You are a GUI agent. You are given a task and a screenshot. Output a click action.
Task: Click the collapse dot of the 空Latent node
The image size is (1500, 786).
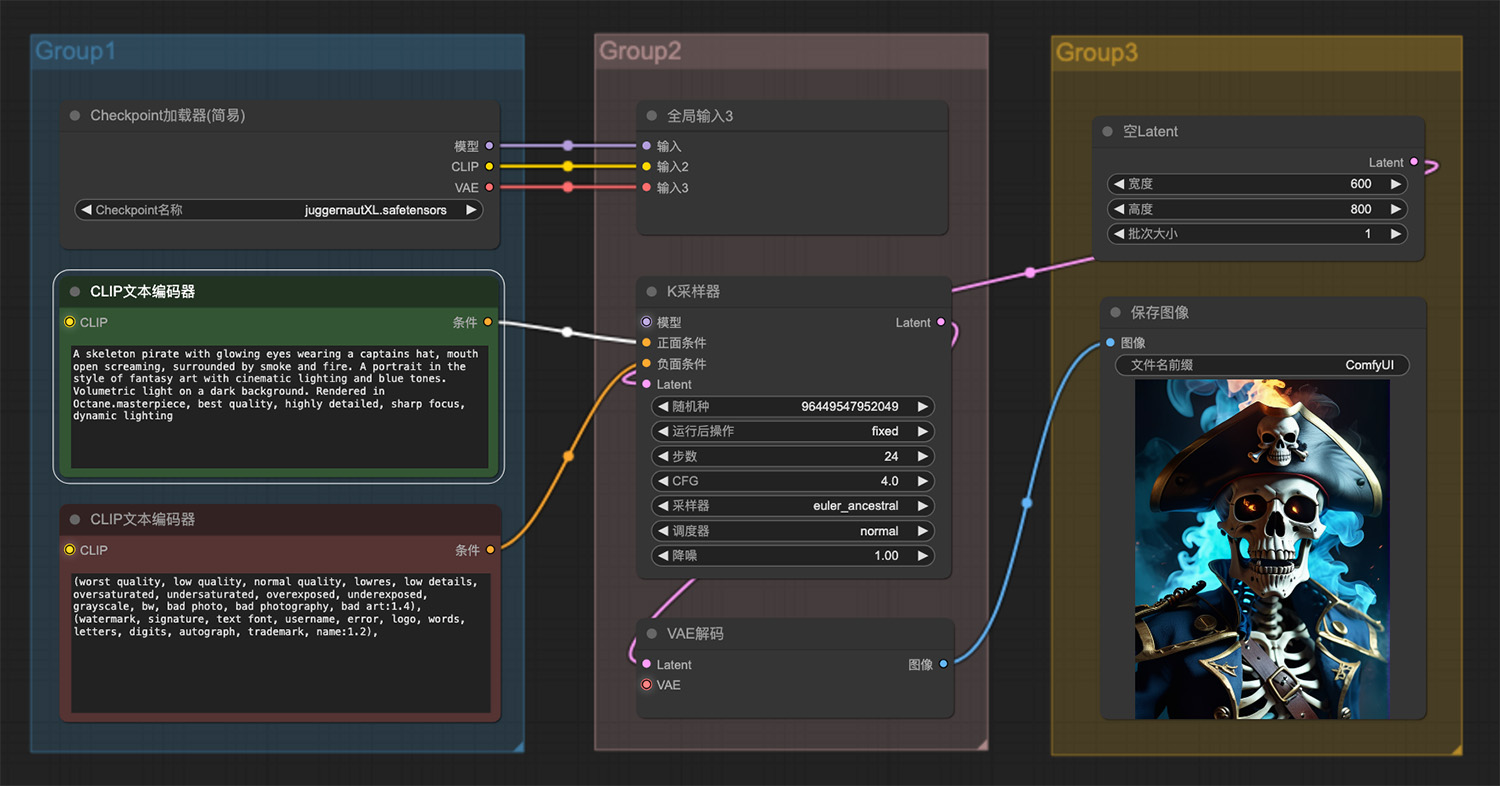tap(1107, 131)
